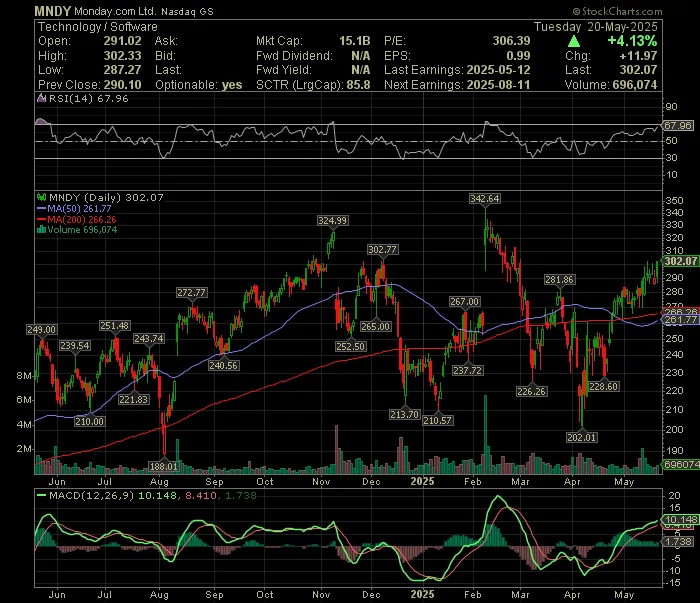The width and height of the screenshot is (700, 603).
Task: Click the Optionable: yes entry
Action: pos(199,85)
